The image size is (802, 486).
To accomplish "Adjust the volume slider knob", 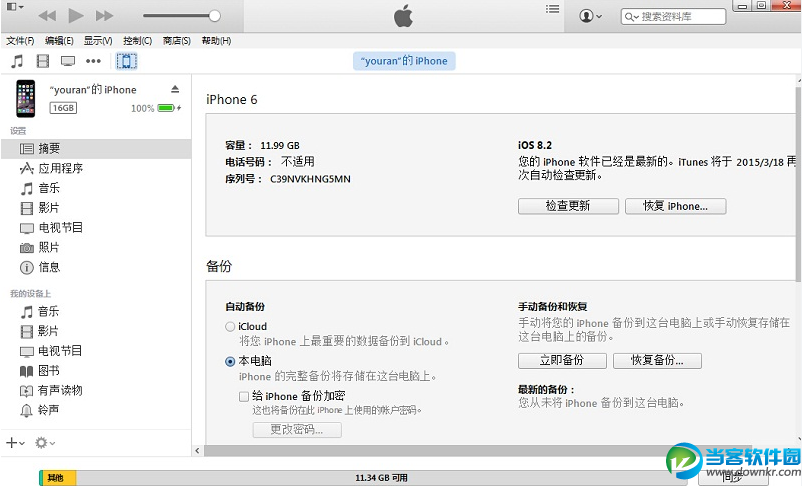I will (215, 16).
